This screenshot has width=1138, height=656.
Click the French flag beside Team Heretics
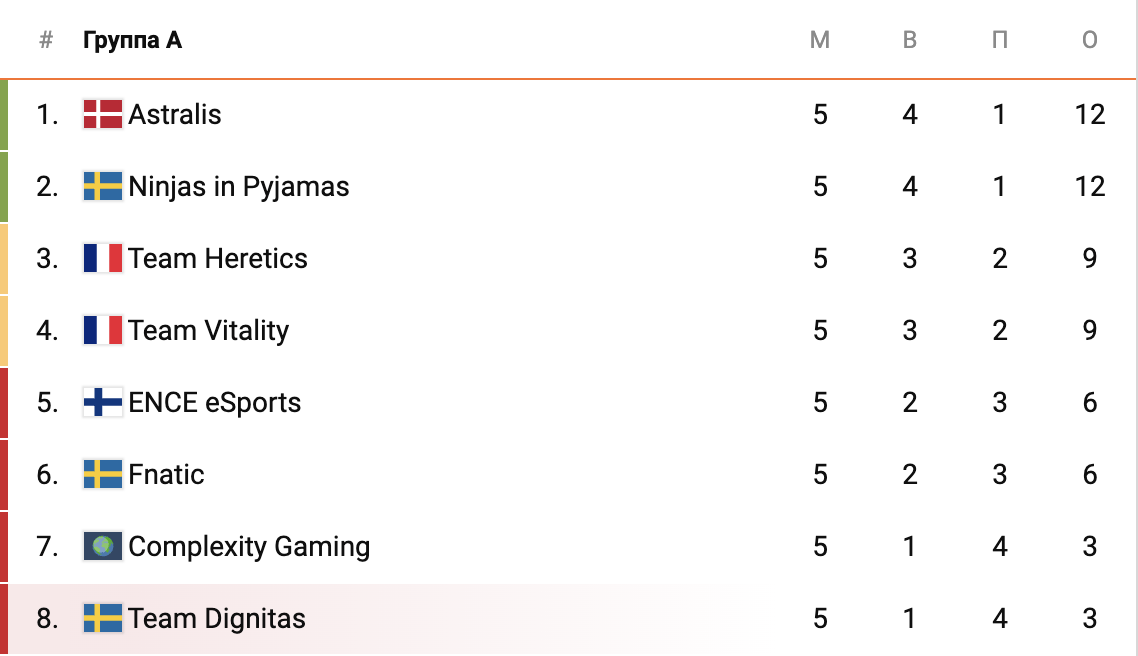tap(102, 258)
